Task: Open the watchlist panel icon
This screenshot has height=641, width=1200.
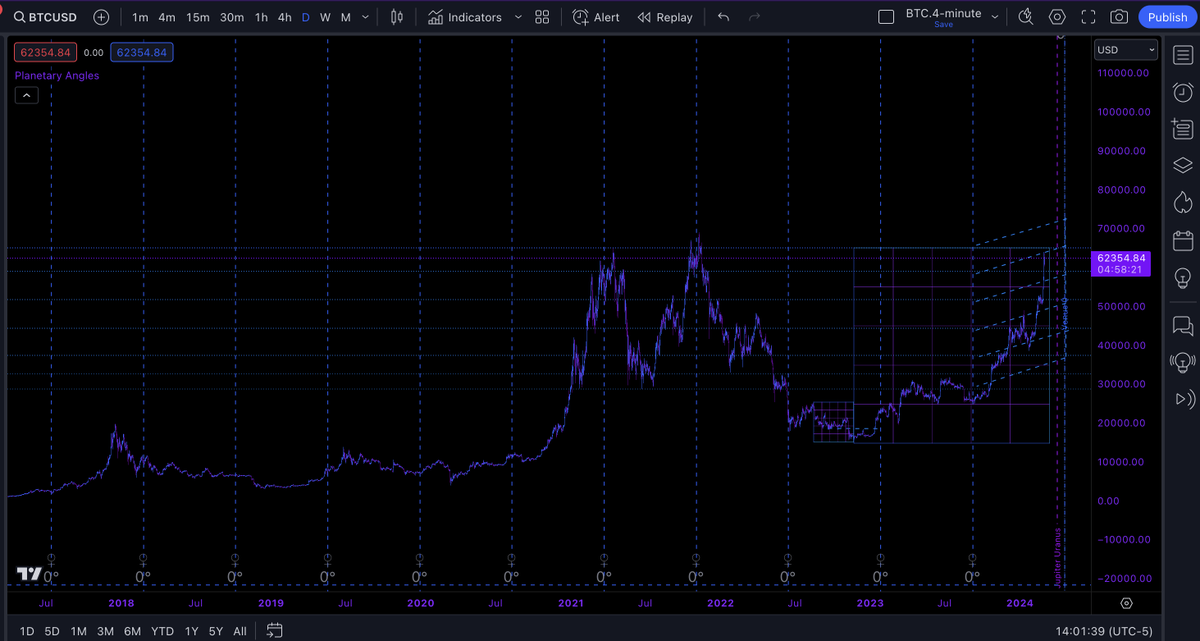Action: [1183, 55]
